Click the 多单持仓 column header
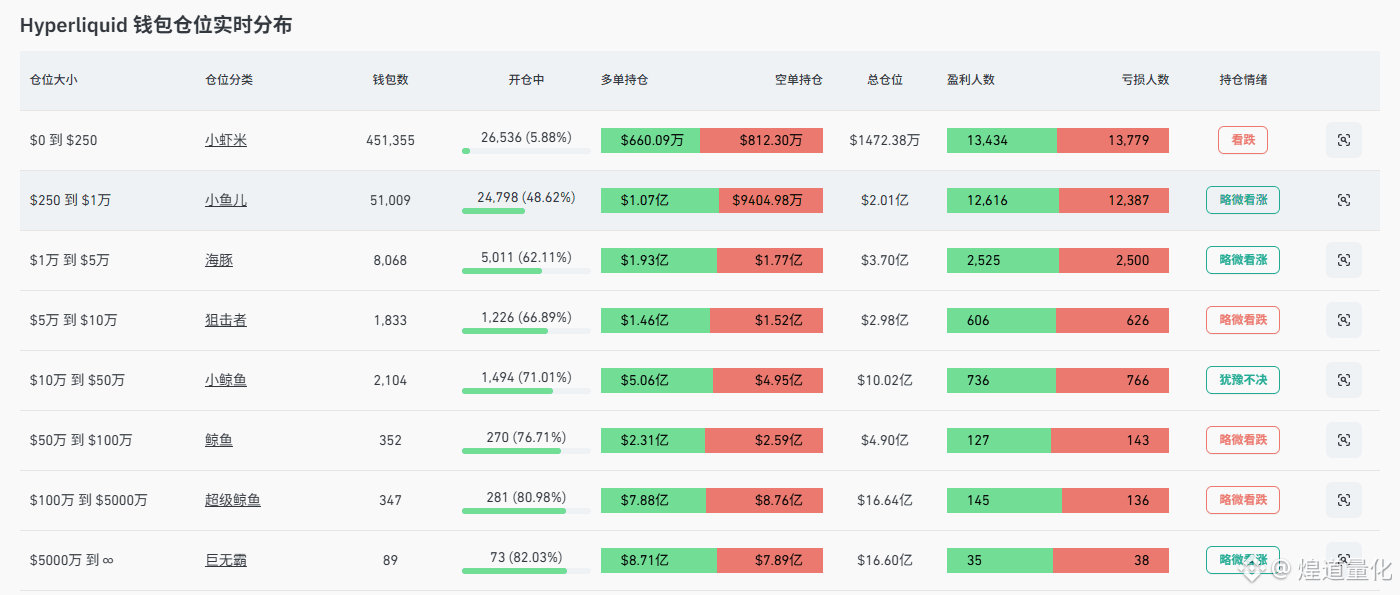This screenshot has width=1400, height=595. 625,80
